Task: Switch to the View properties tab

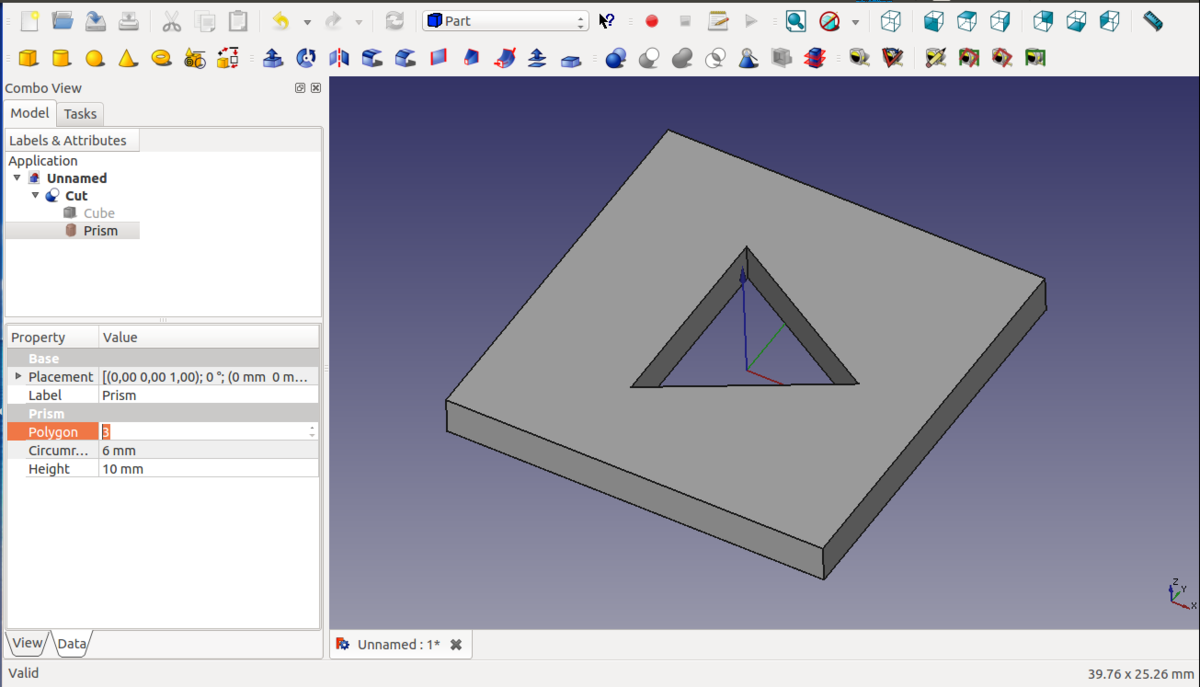Action: [27, 643]
